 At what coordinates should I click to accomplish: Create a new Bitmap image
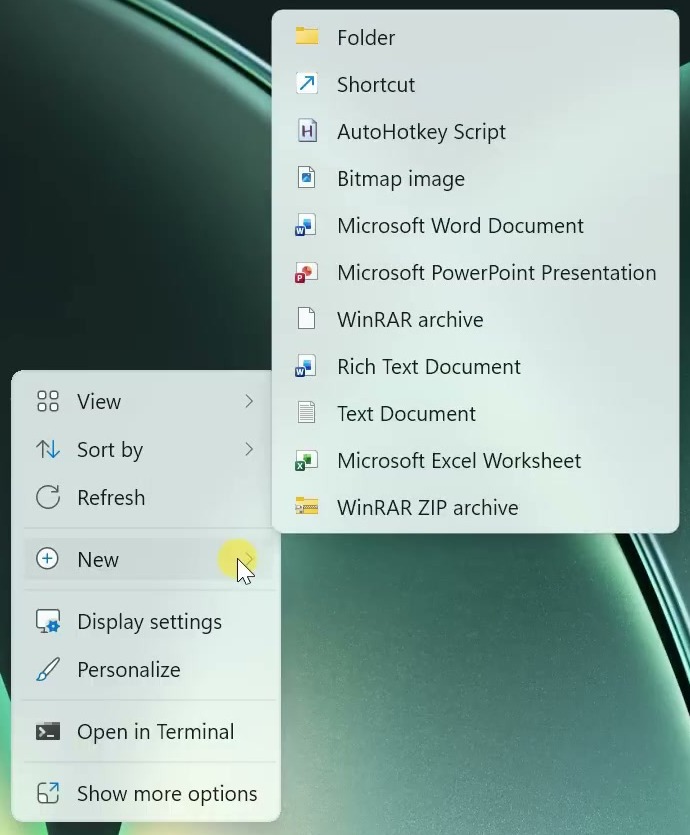coord(475,178)
